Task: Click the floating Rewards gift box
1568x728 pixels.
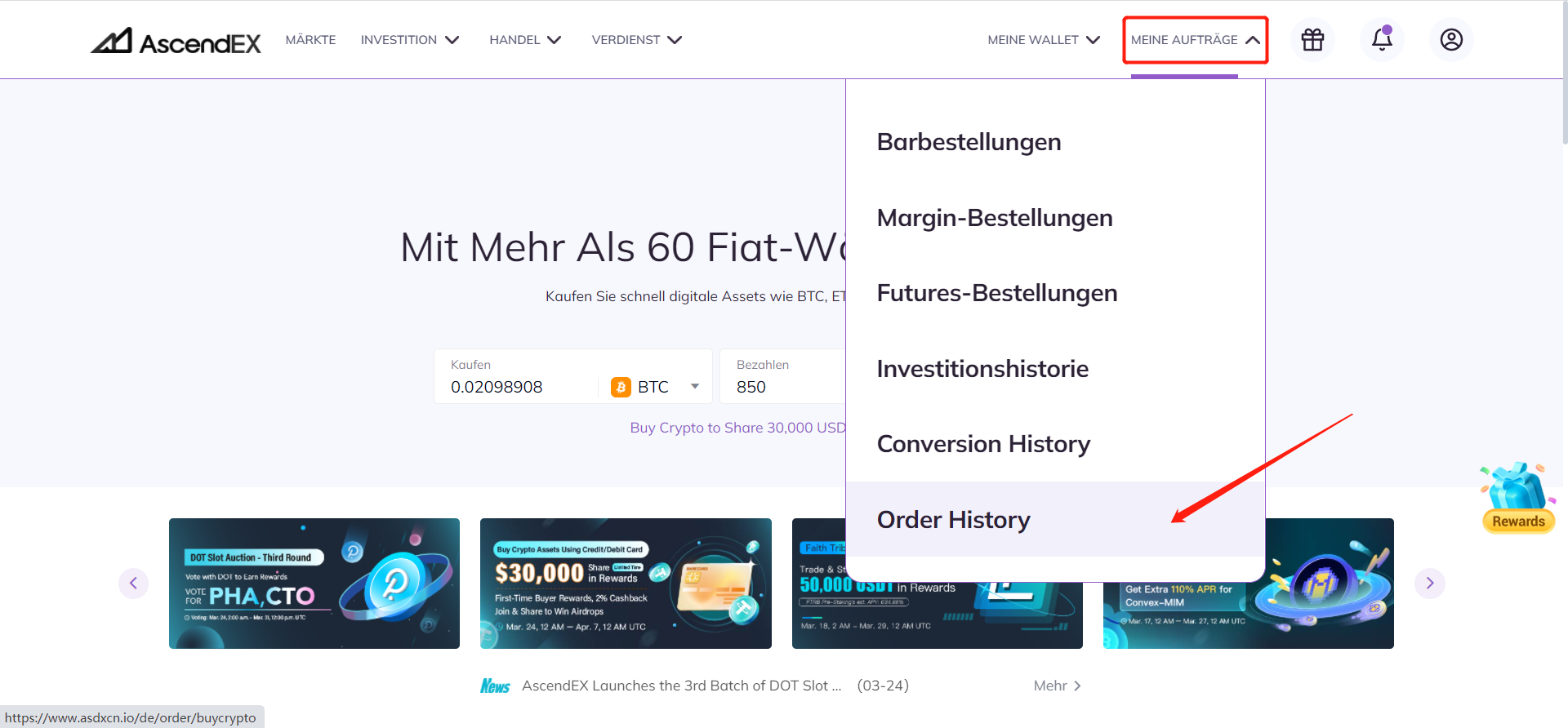Action: coord(1518,498)
